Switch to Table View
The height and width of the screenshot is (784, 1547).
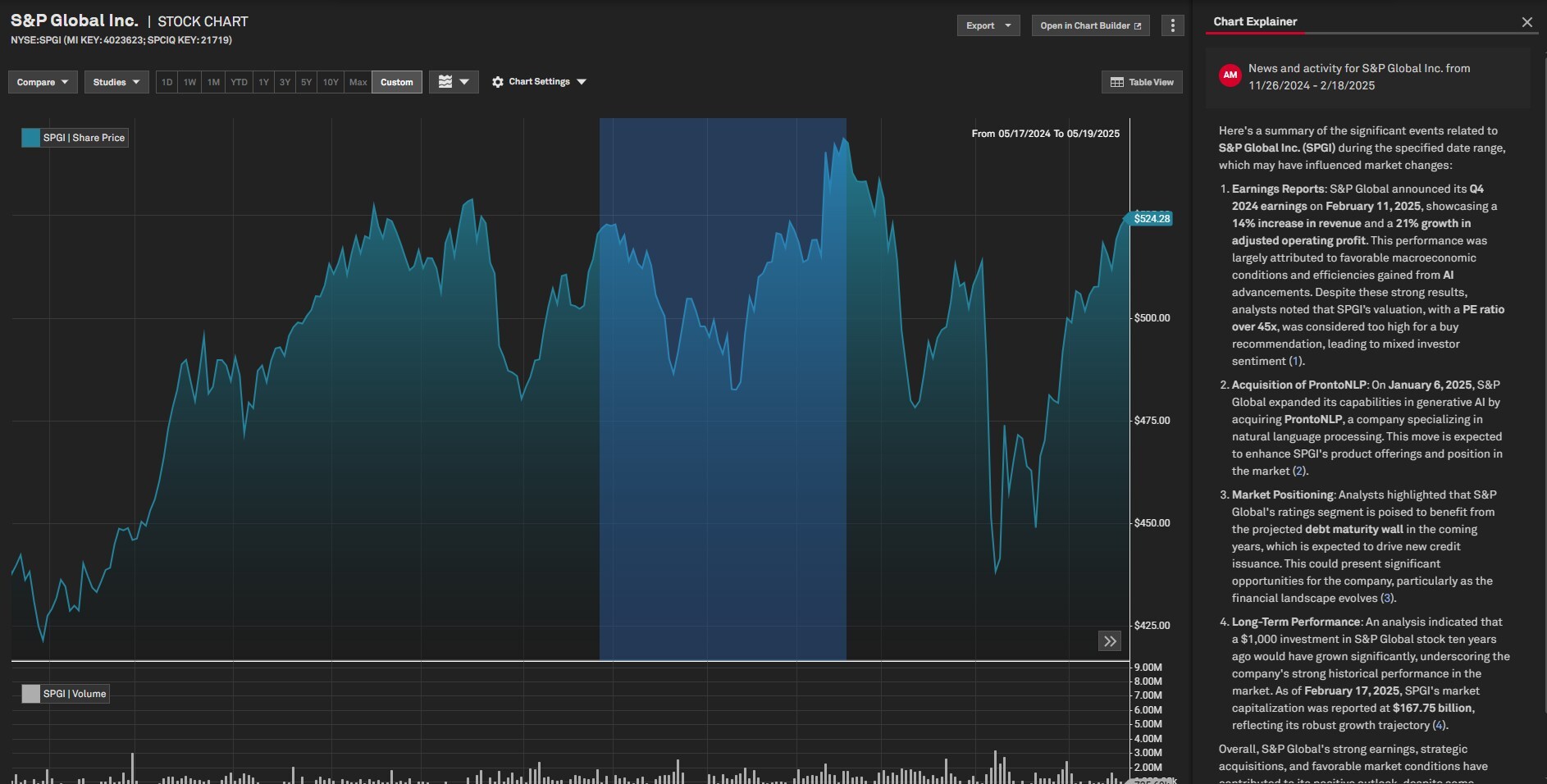point(1142,82)
